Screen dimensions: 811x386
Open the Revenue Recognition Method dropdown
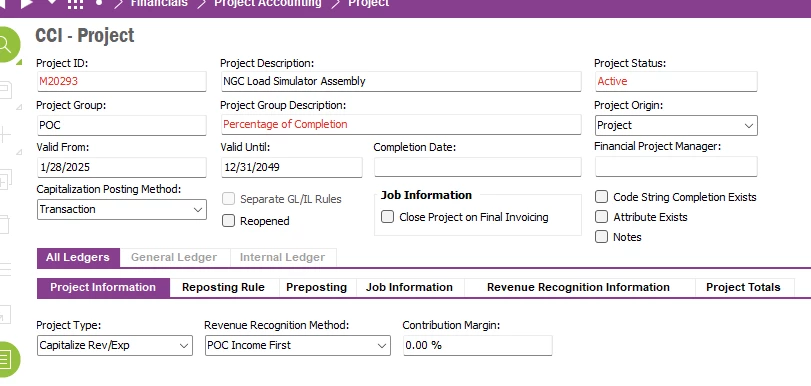297,346
